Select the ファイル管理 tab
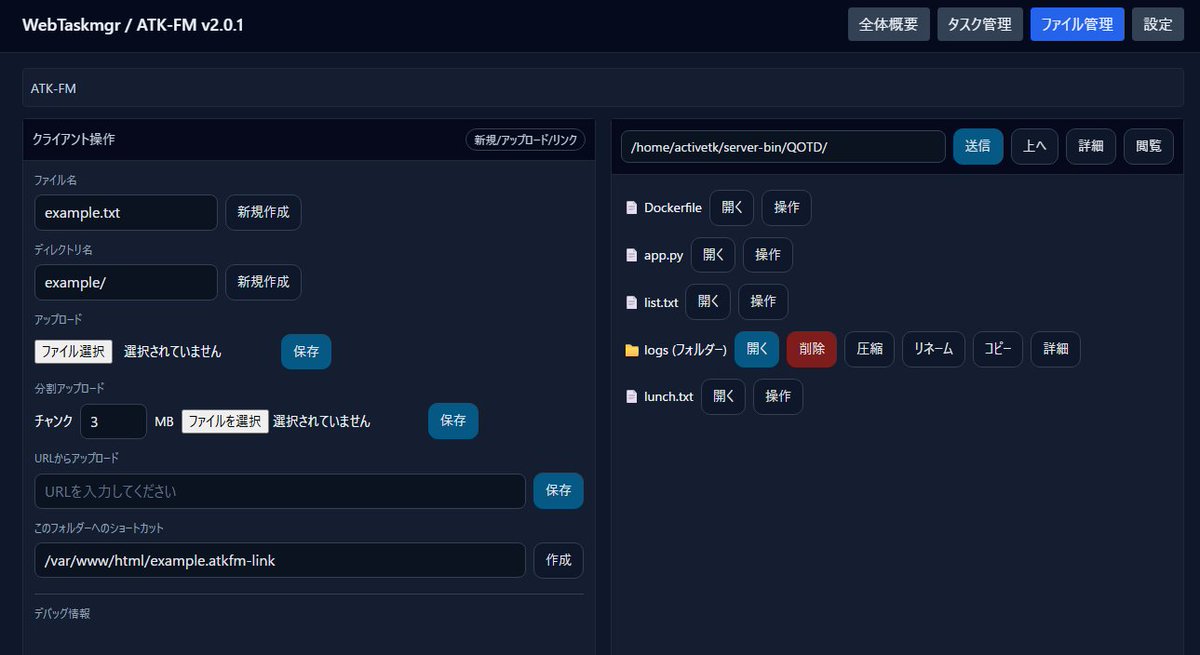This screenshot has height=655, width=1200. click(x=1077, y=24)
